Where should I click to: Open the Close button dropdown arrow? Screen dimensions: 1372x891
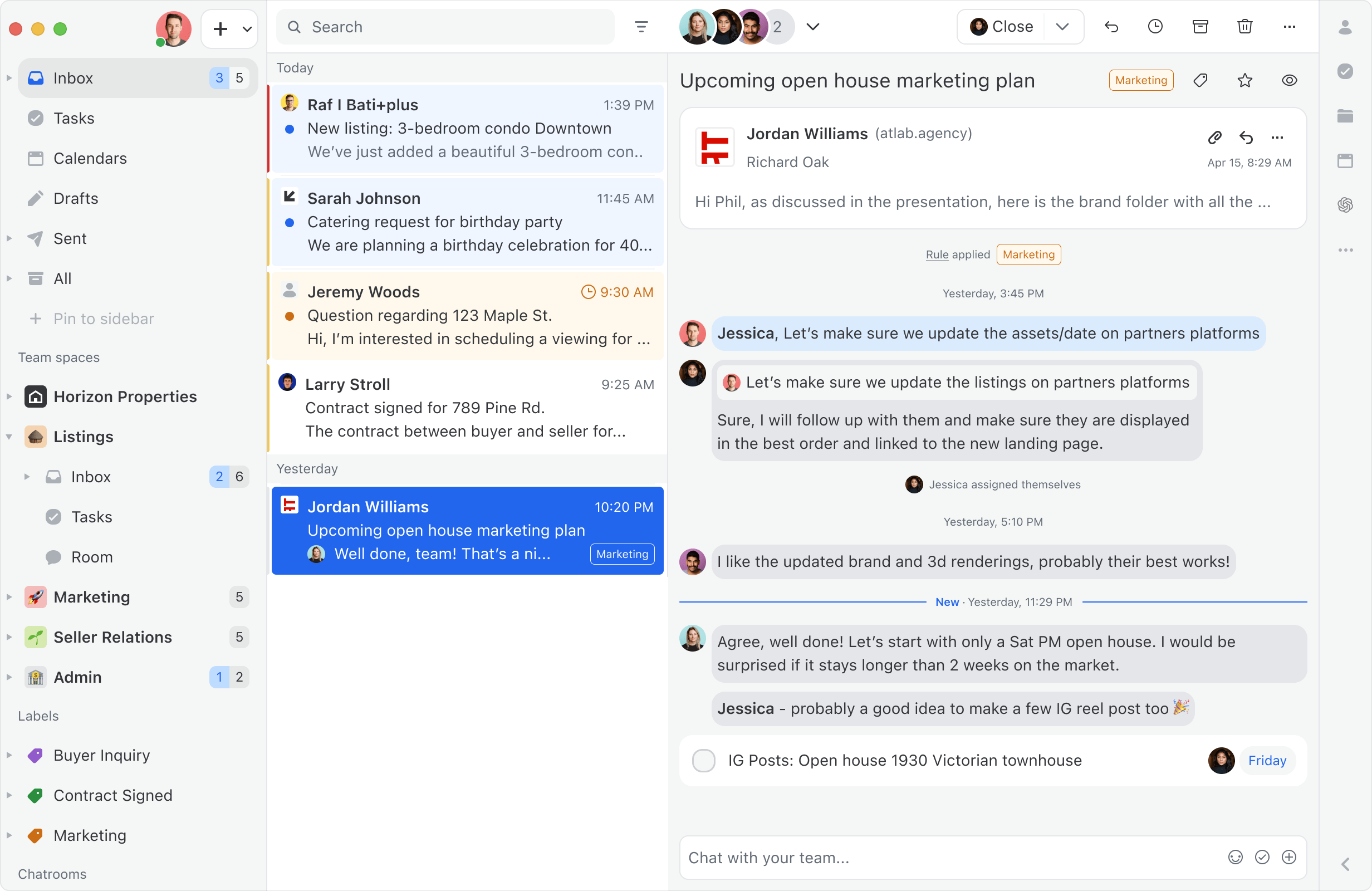click(x=1062, y=27)
